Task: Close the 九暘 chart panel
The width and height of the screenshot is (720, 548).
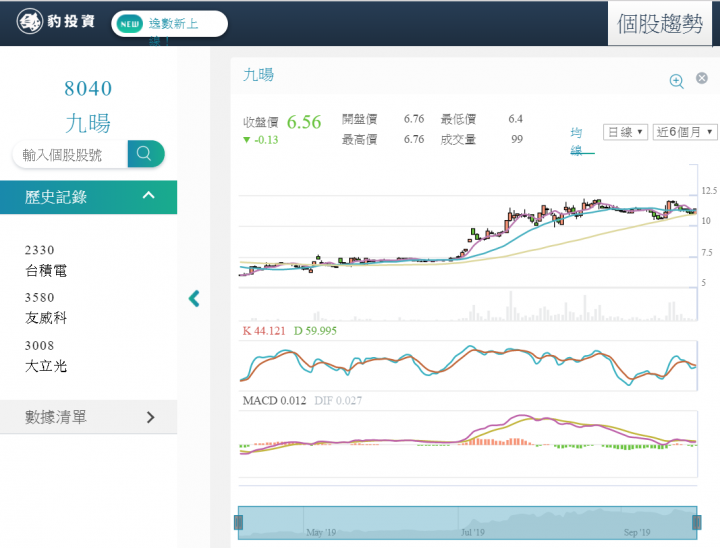Action: click(x=702, y=78)
